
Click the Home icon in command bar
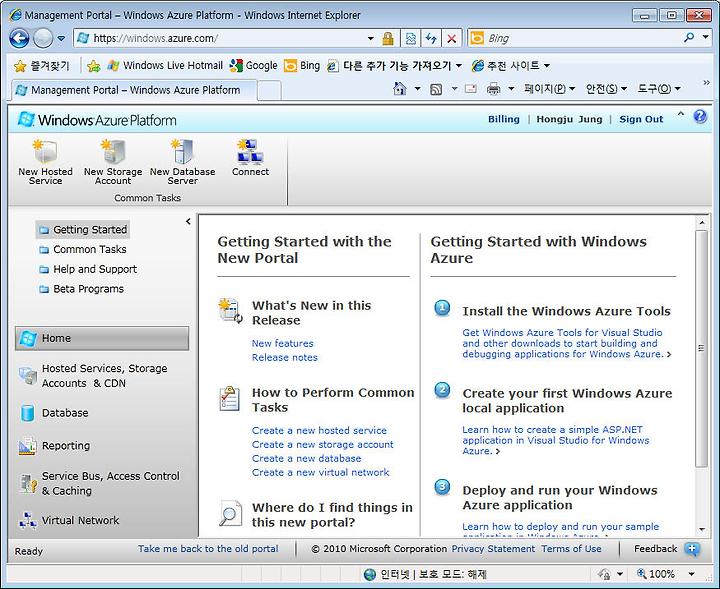point(400,89)
